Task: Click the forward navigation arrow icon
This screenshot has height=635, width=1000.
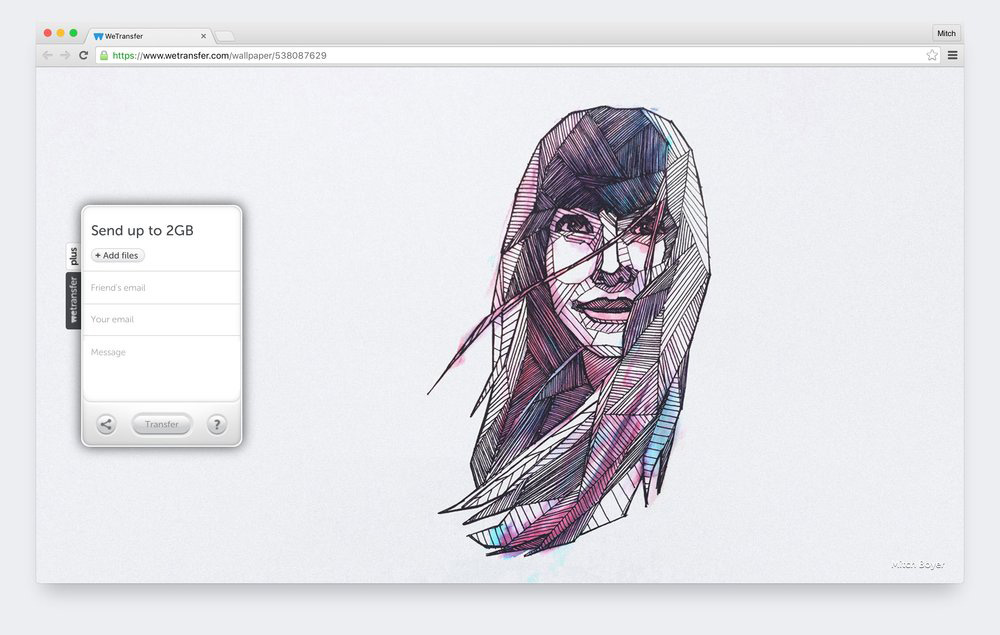Action: 64,55
